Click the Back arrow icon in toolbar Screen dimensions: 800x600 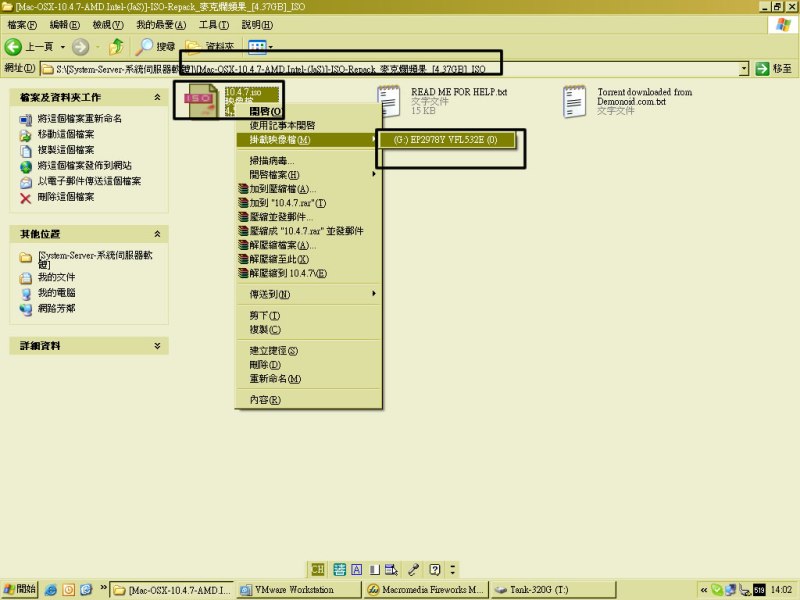click(x=13, y=47)
